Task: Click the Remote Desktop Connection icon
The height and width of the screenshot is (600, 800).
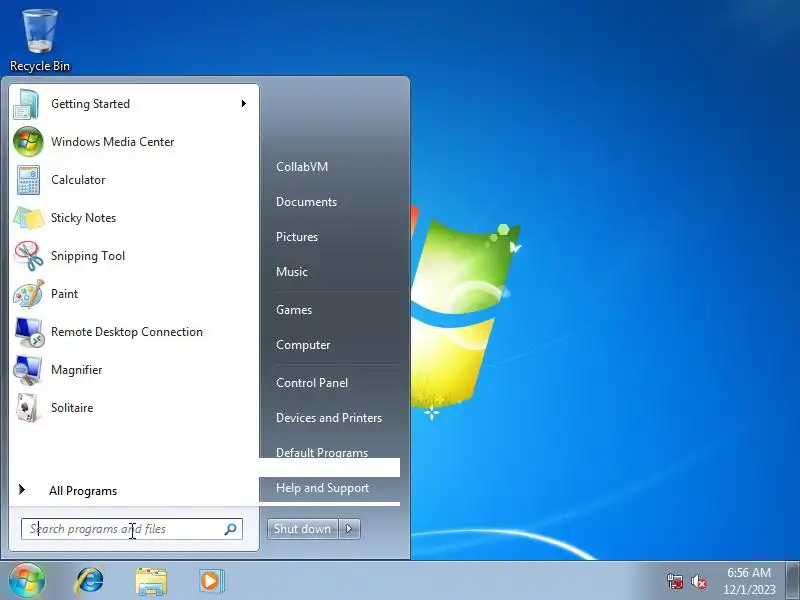Action: tap(29, 332)
